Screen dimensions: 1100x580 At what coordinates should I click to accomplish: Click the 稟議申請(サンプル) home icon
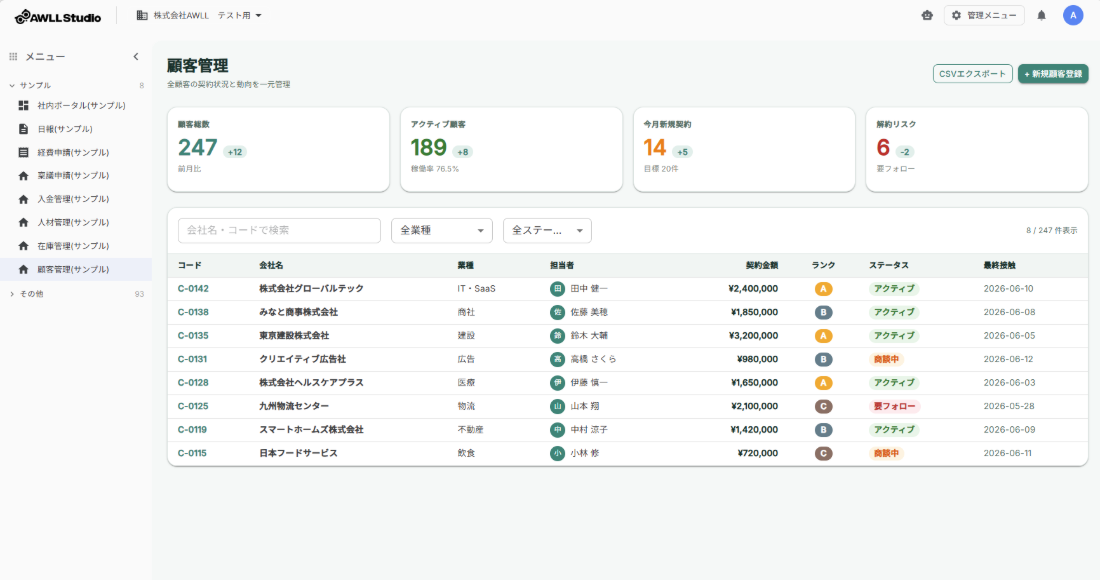(x=23, y=175)
